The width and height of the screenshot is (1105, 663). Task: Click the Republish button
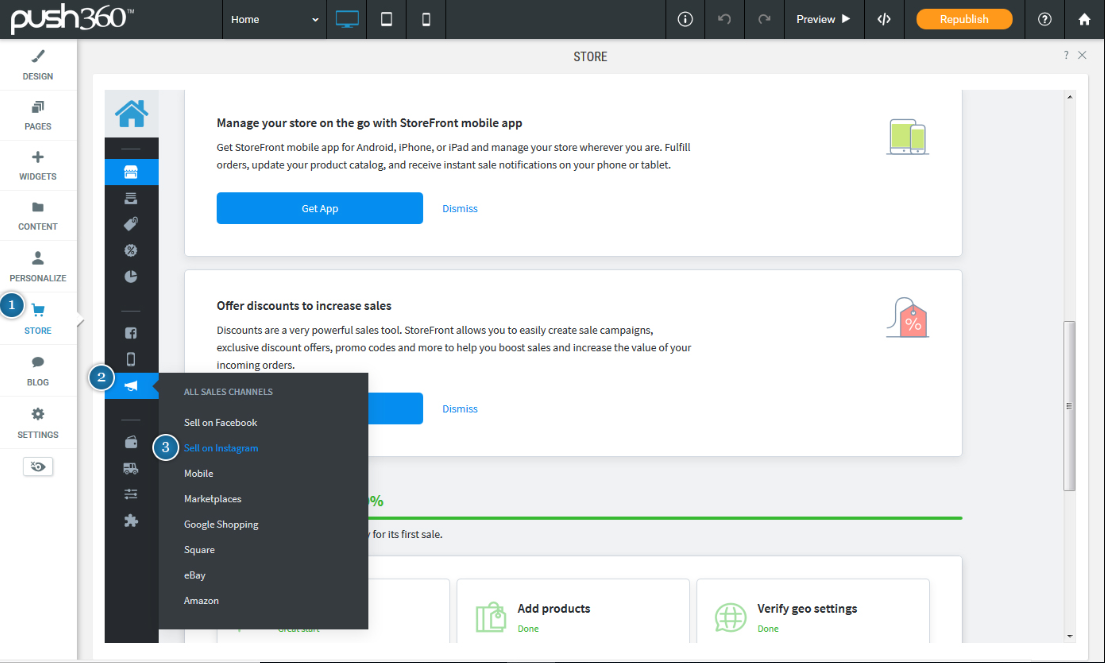tap(964, 19)
